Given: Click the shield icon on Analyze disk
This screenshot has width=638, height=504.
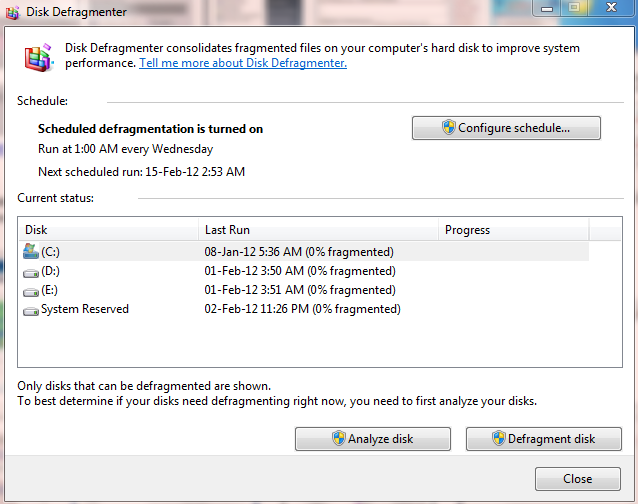Looking at the screenshot, I should (339, 439).
